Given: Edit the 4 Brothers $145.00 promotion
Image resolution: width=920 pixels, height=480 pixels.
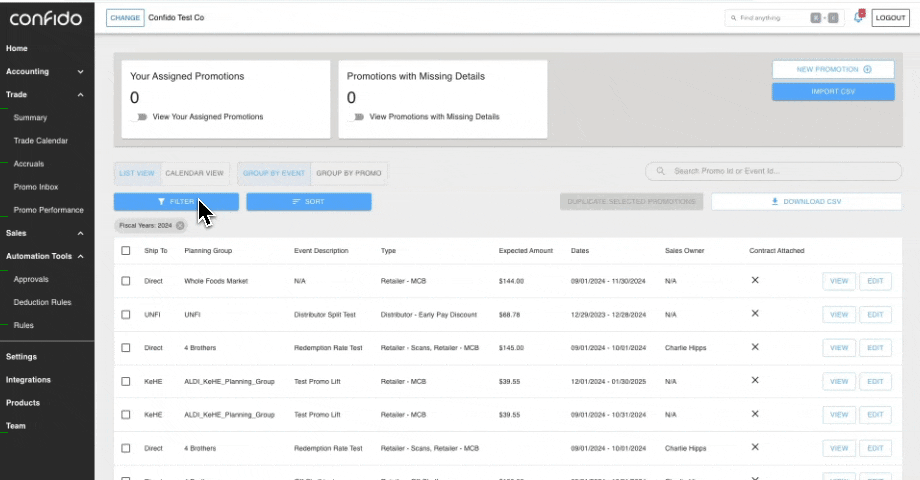Looking at the screenshot, I should pos(875,348).
